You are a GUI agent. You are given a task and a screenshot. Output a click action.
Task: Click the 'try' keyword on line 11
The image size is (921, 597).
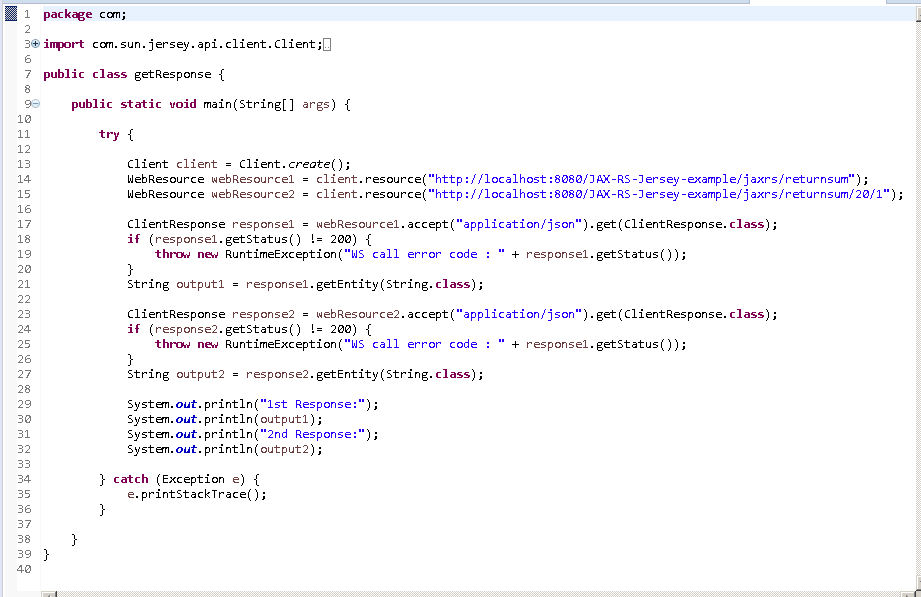pyautogui.click(x=109, y=135)
